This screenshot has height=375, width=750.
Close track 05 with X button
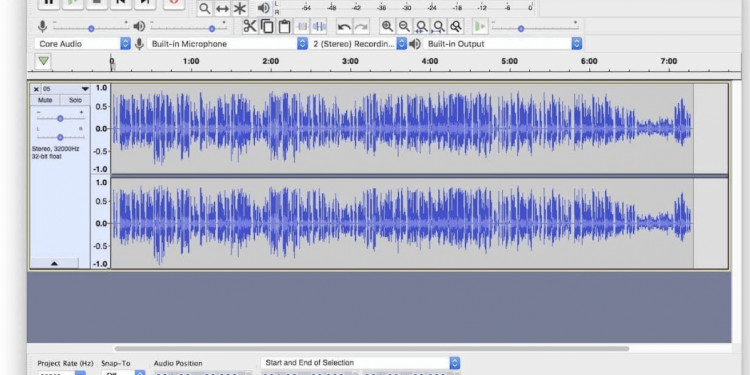pyautogui.click(x=36, y=89)
